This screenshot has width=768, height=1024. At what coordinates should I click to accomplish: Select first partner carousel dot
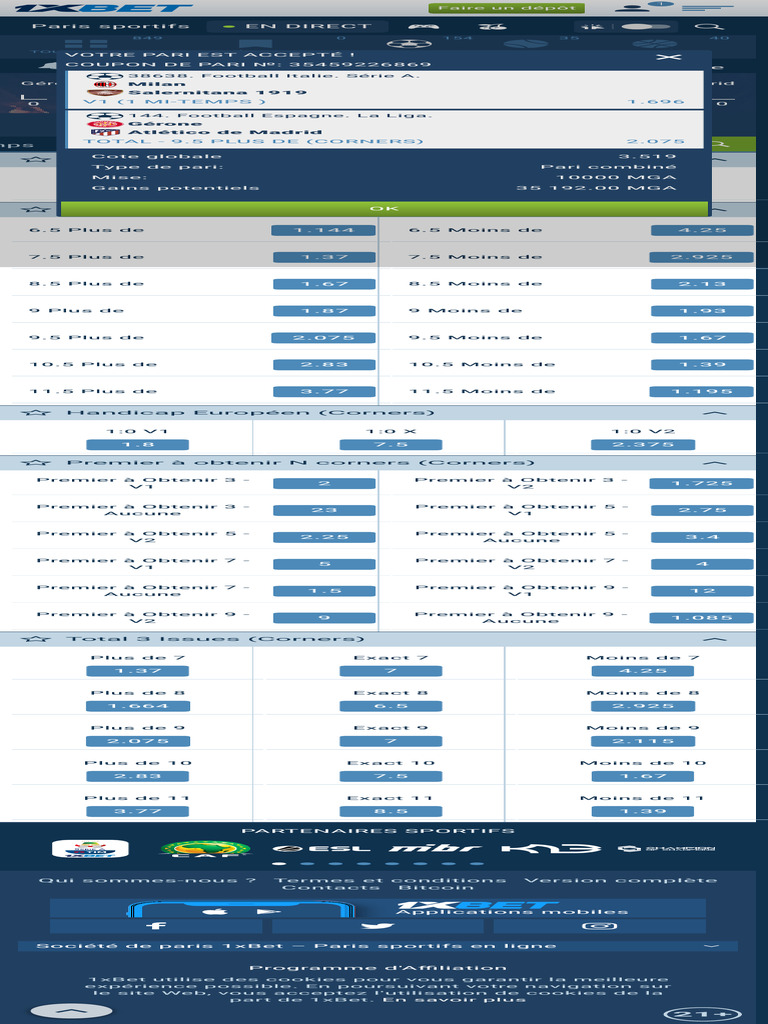point(279,863)
